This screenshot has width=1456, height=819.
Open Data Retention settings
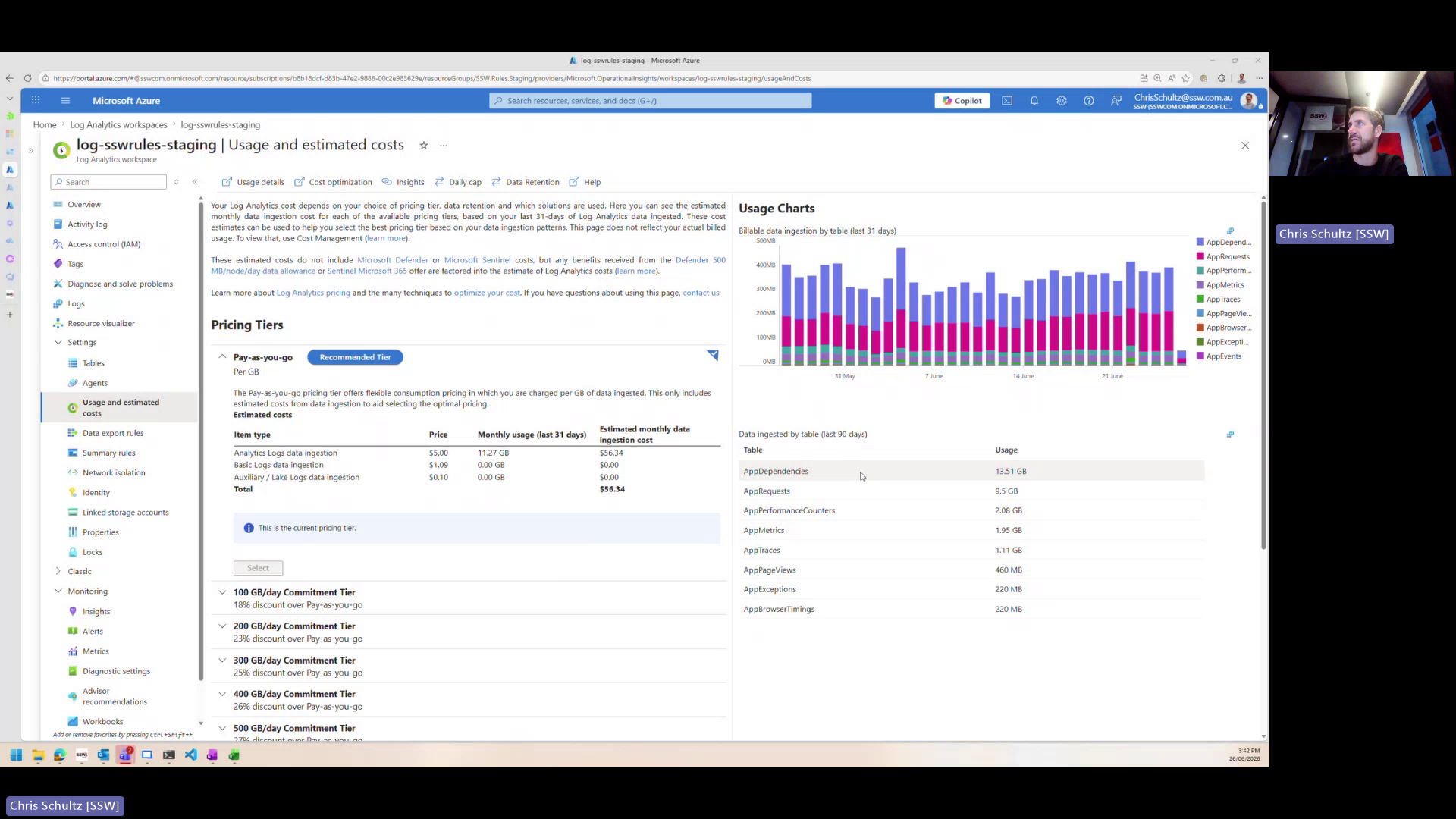pos(525,182)
